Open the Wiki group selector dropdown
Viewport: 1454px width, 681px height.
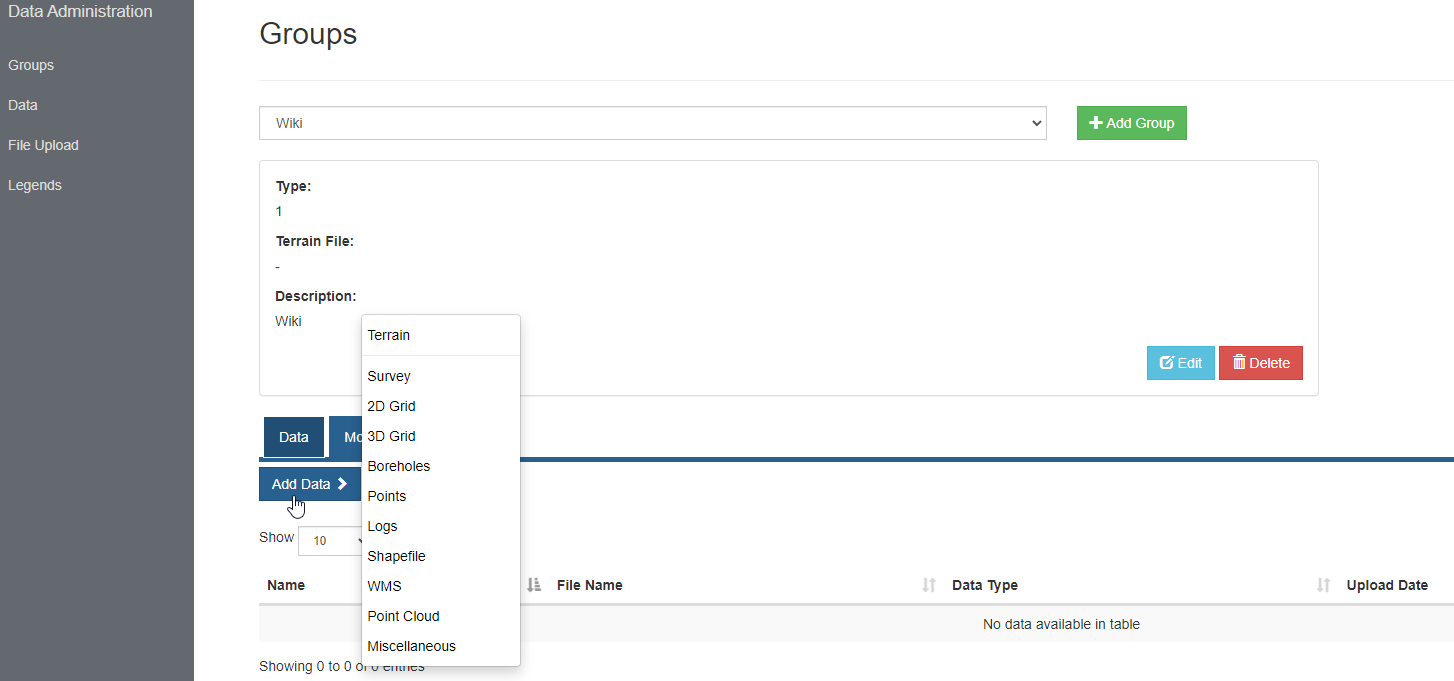pyautogui.click(x=653, y=123)
